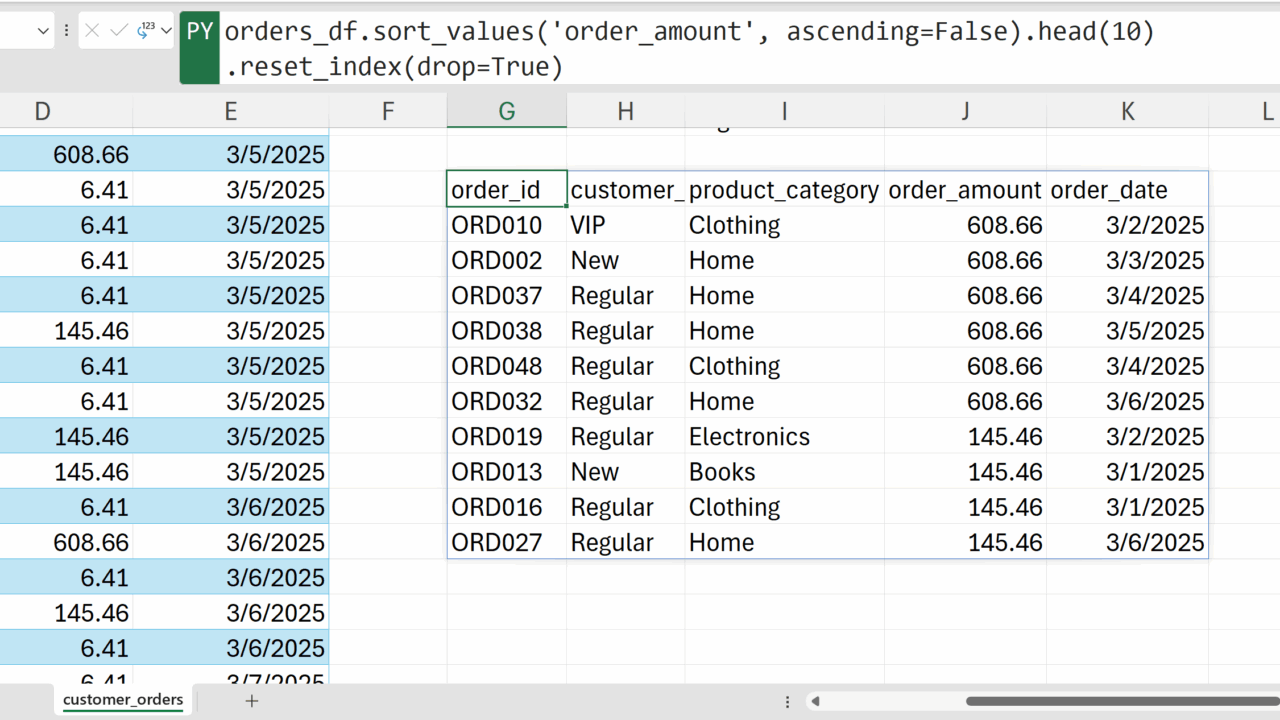Click the order_id header cell
This screenshot has width=1280, height=720.
pos(506,189)
